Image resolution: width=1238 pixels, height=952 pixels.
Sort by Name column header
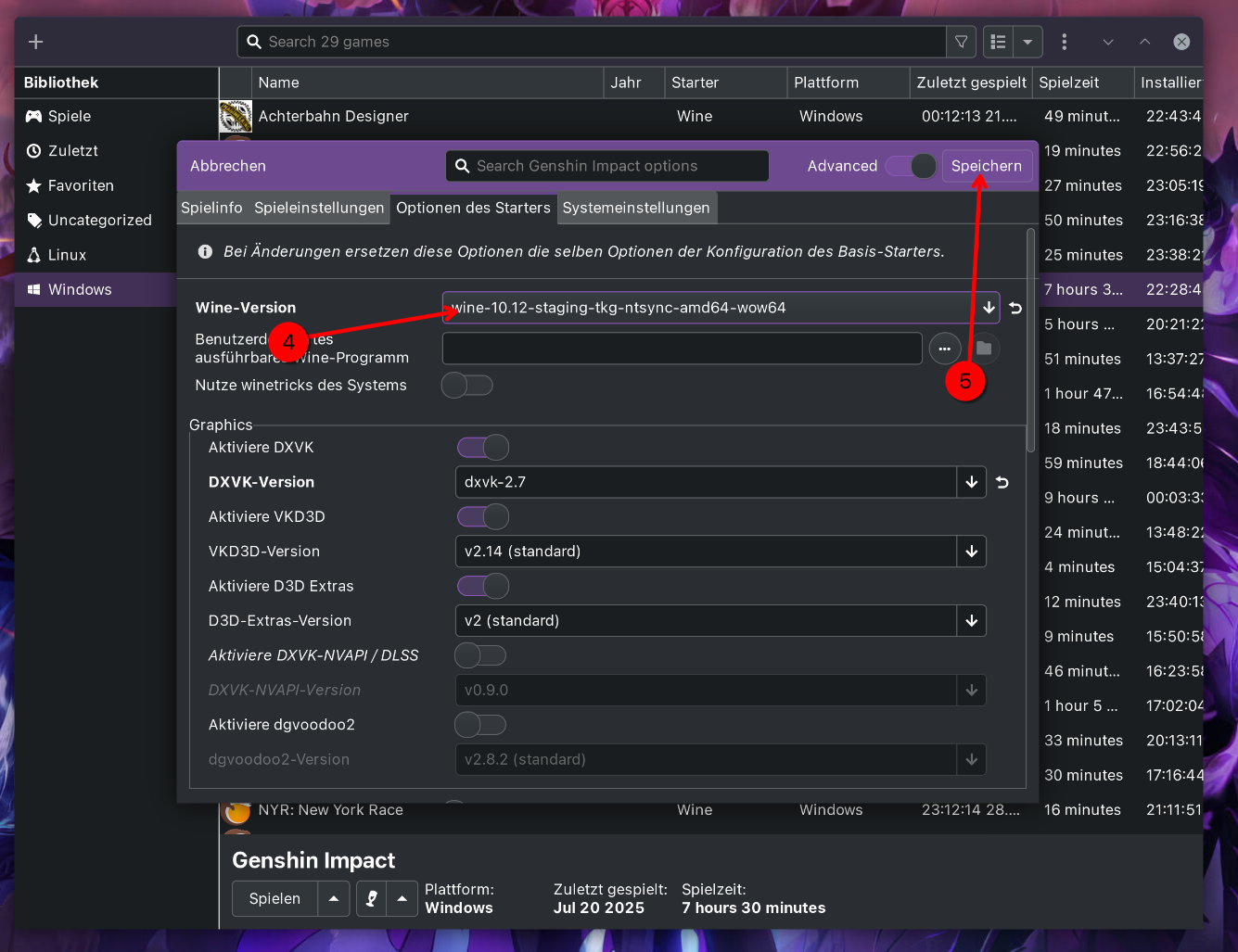point(428,83)
